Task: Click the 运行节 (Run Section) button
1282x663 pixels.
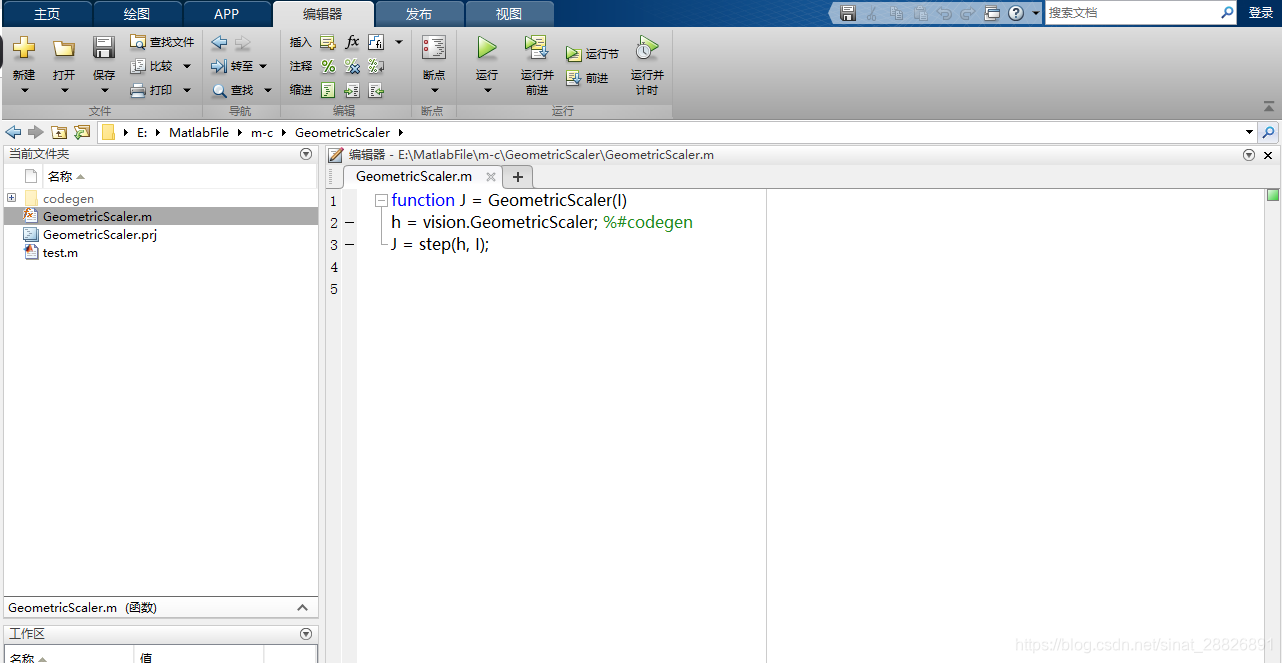Action: pyautogui.click(x=592, y=54)
